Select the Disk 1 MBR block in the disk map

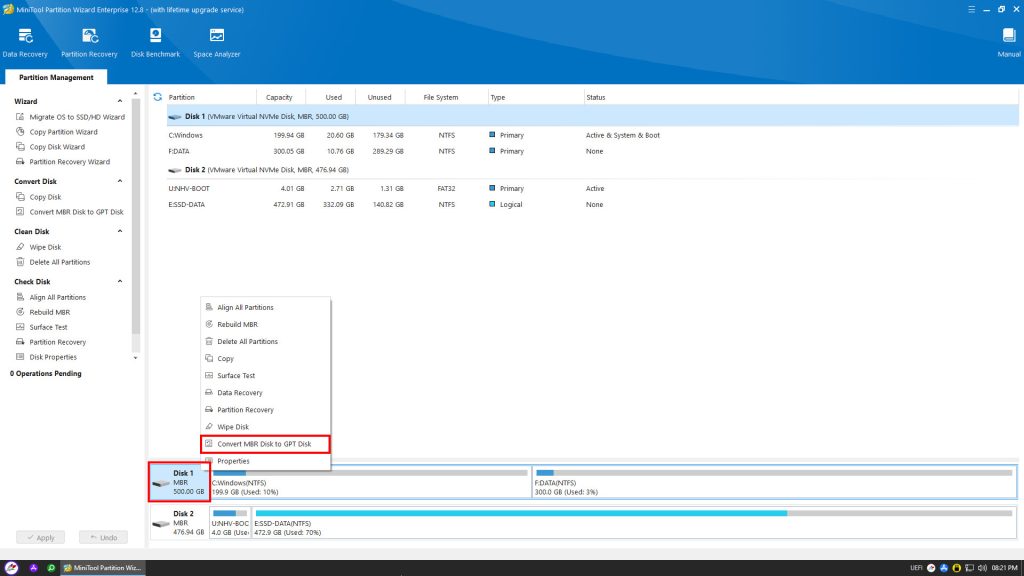[x=179, y=482]
